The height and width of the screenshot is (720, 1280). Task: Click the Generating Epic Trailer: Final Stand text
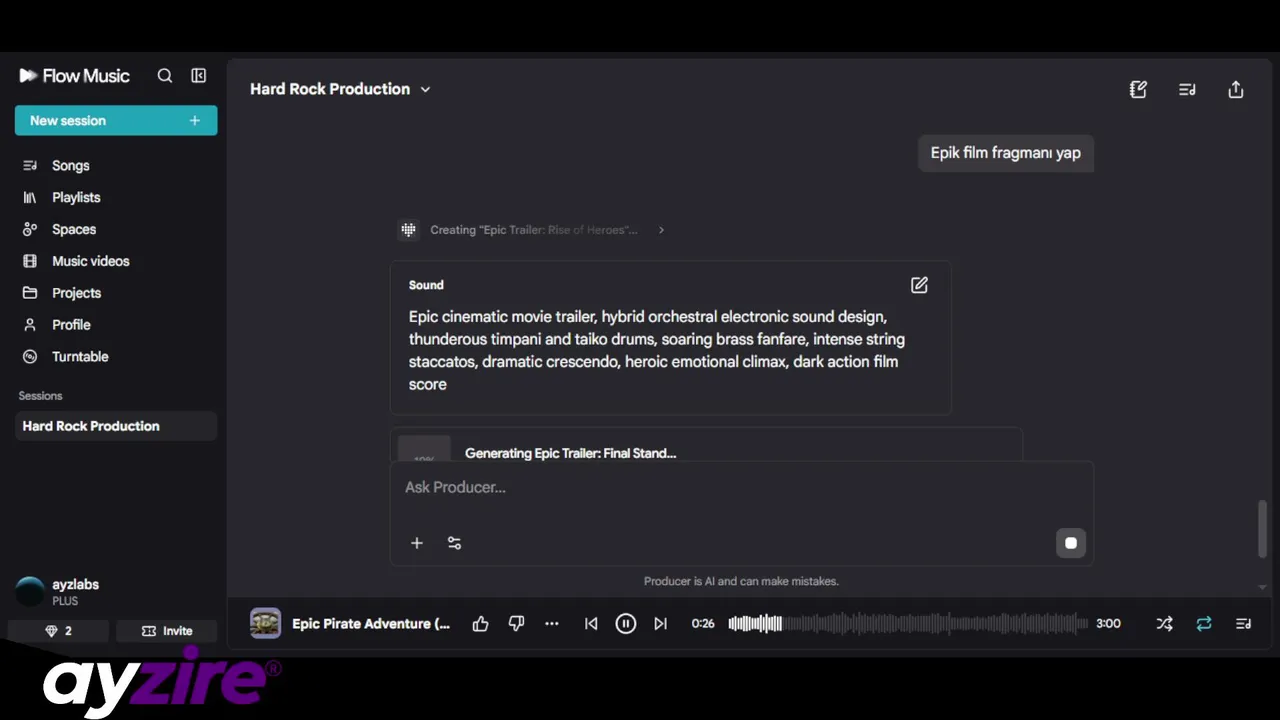coord(571,453)
